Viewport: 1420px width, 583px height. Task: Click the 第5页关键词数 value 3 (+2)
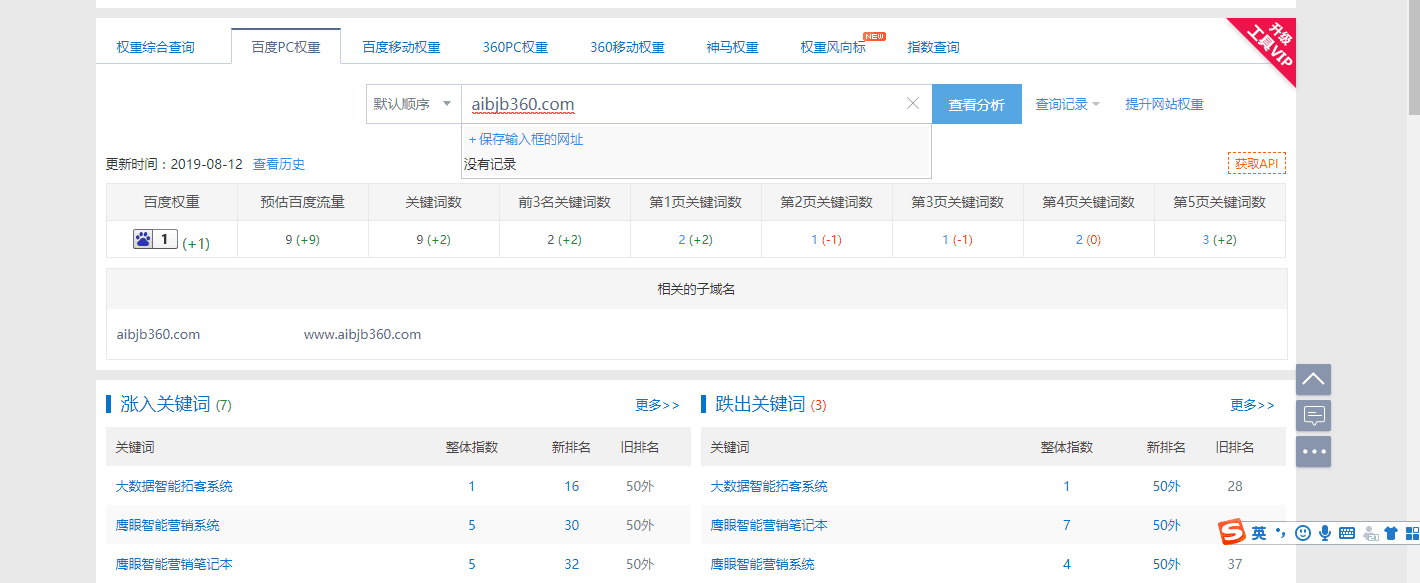(x=1220, y=240)
